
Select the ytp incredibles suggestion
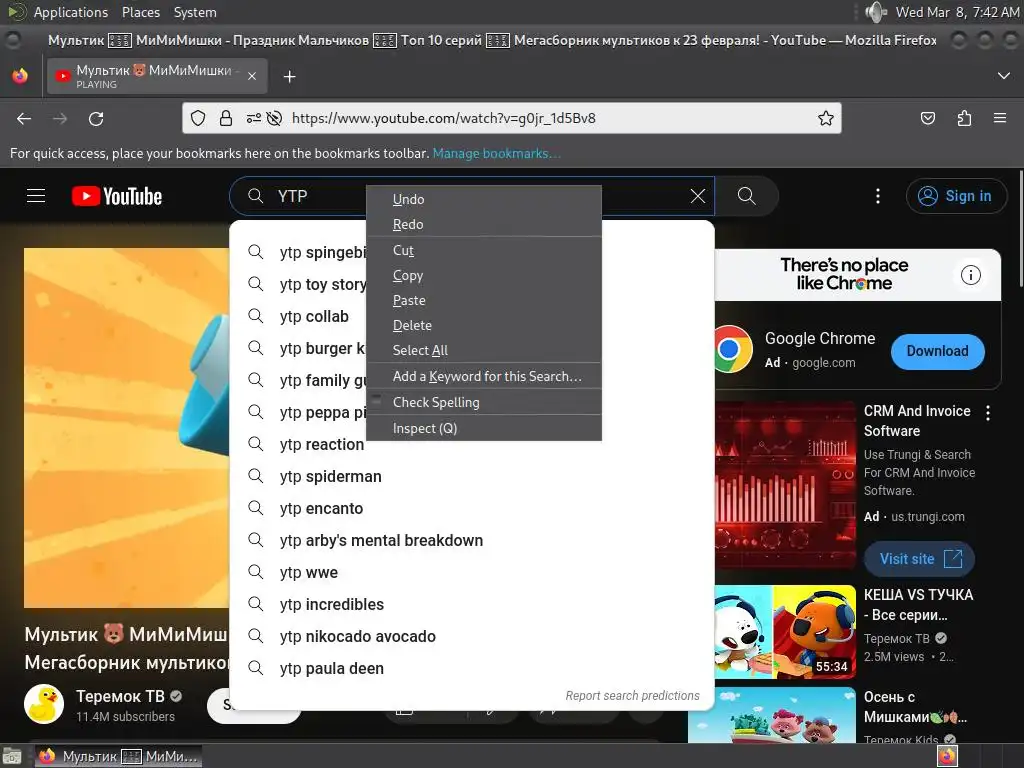[x=472, y=604]
